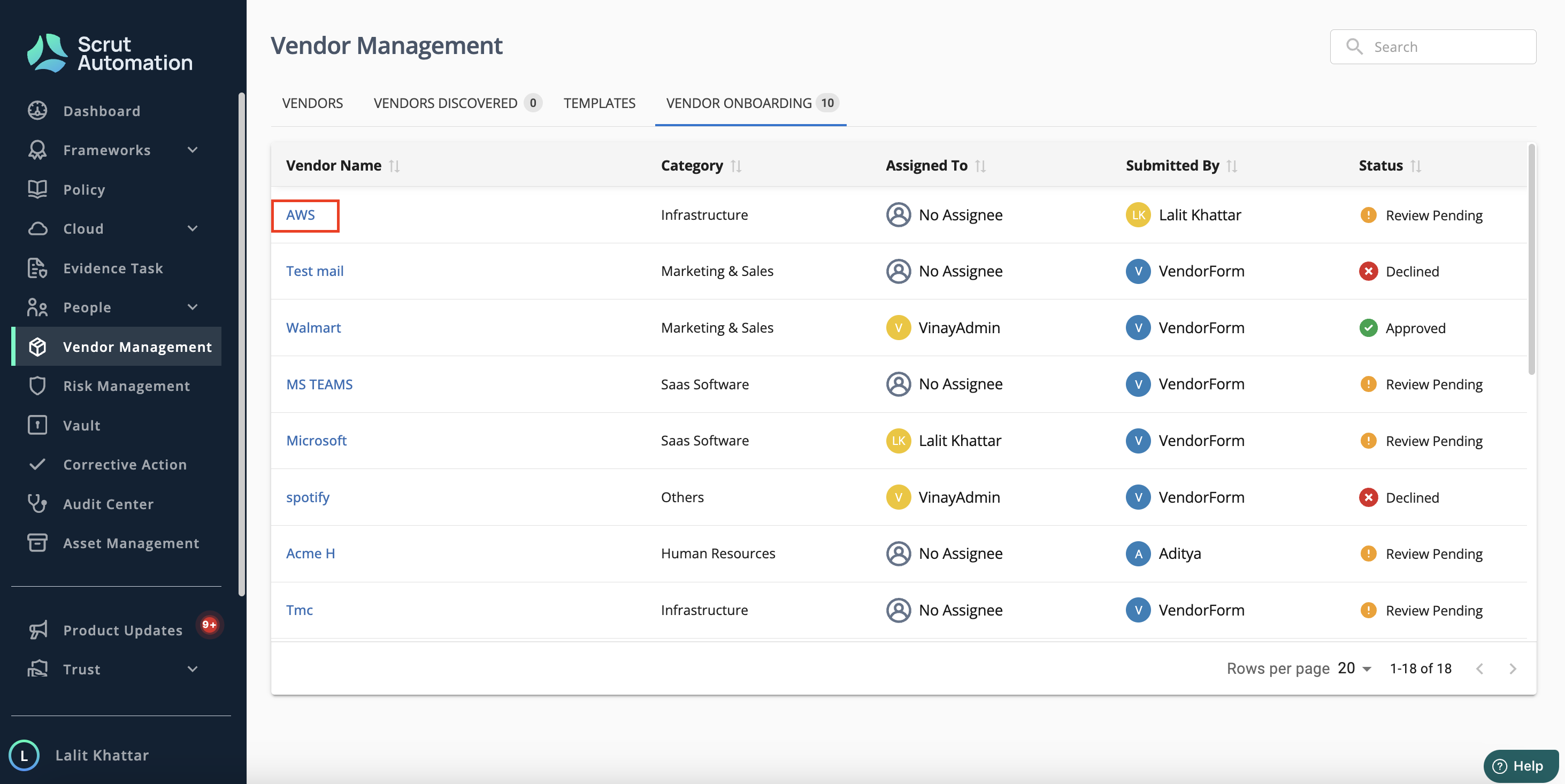Image resolution: width=1565 pixels, height=784 pixels.
Task: Open the Microsoft vendor link
Action: click(316, 440)
